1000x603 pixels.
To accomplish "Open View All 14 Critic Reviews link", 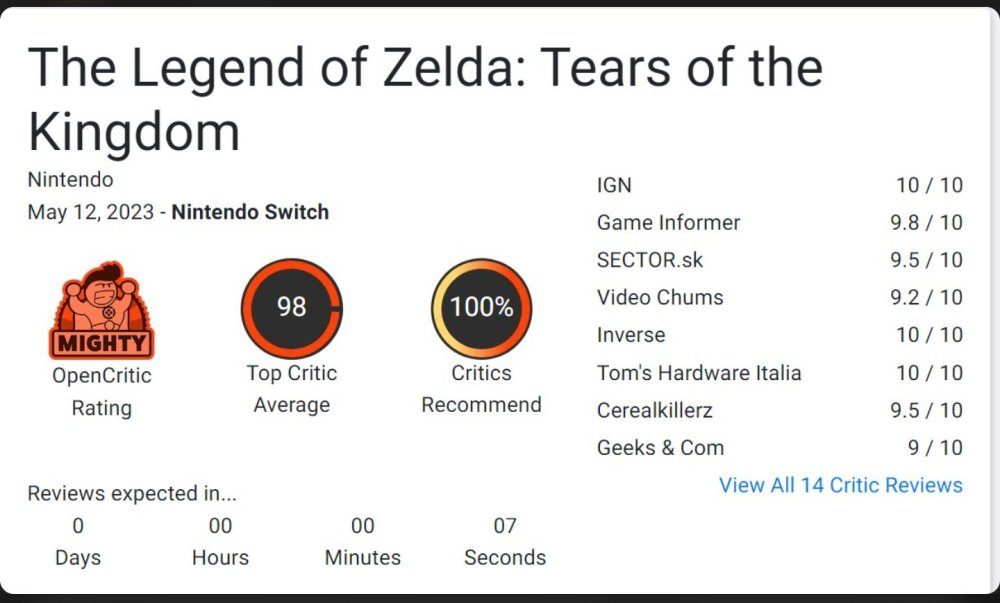I will (841, 485).
